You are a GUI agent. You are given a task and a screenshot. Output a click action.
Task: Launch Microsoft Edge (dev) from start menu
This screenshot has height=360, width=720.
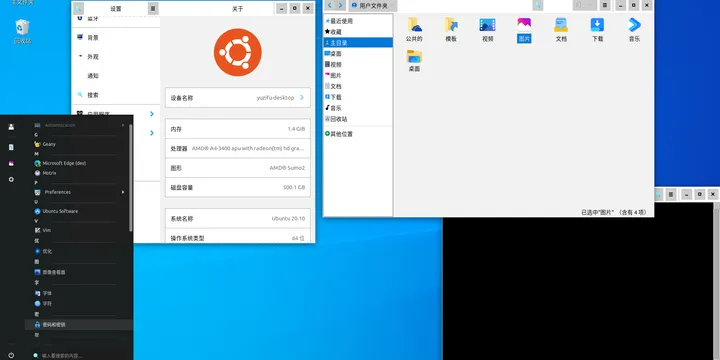coord(79,163)
